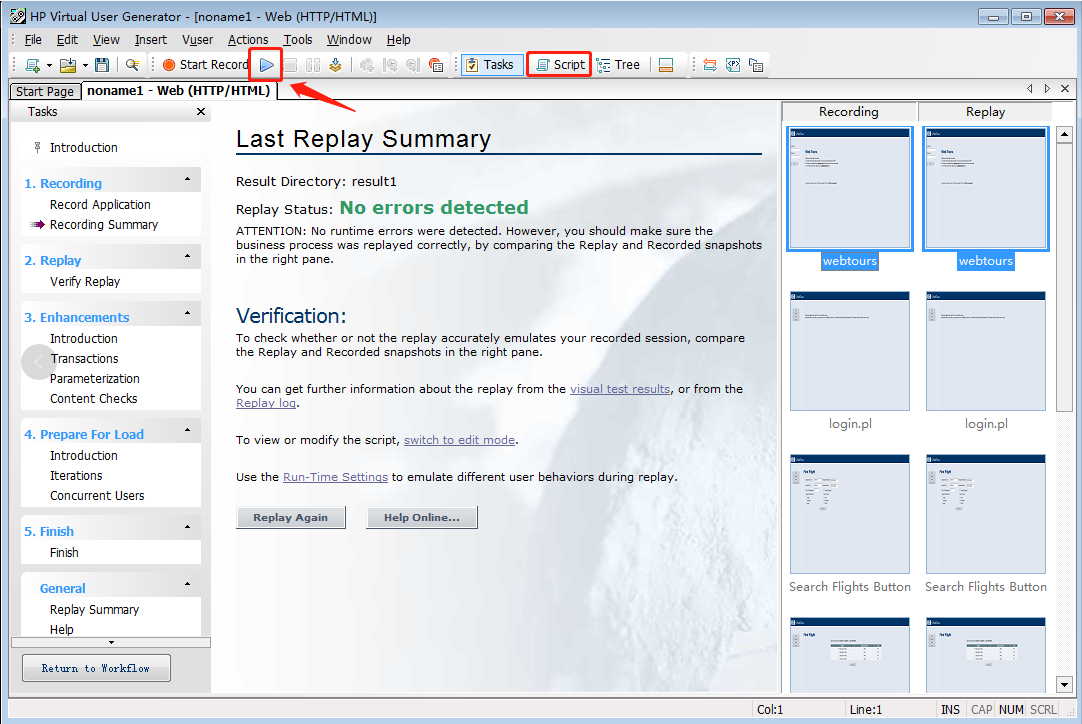Collapse the 1. Recording section
This screenshot has height=724, width=1082.
tap(187, 179)
